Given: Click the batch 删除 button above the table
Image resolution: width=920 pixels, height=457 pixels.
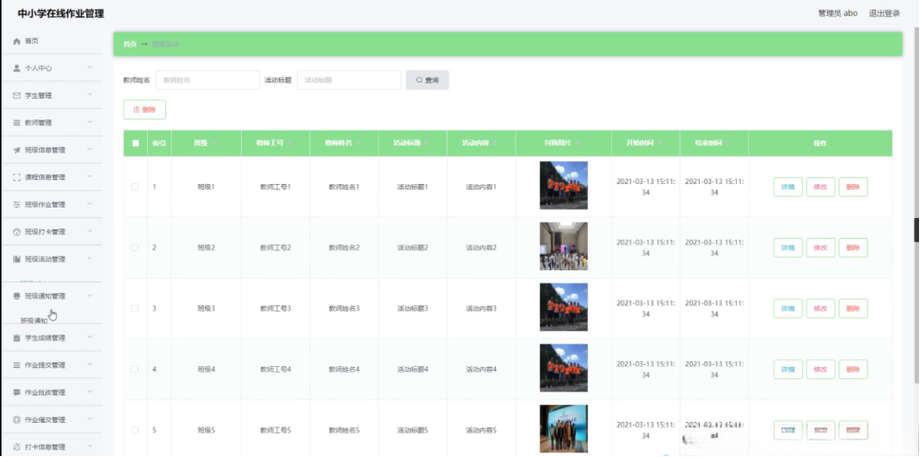Looking at the screenshot, I should (x=144, y=110).
